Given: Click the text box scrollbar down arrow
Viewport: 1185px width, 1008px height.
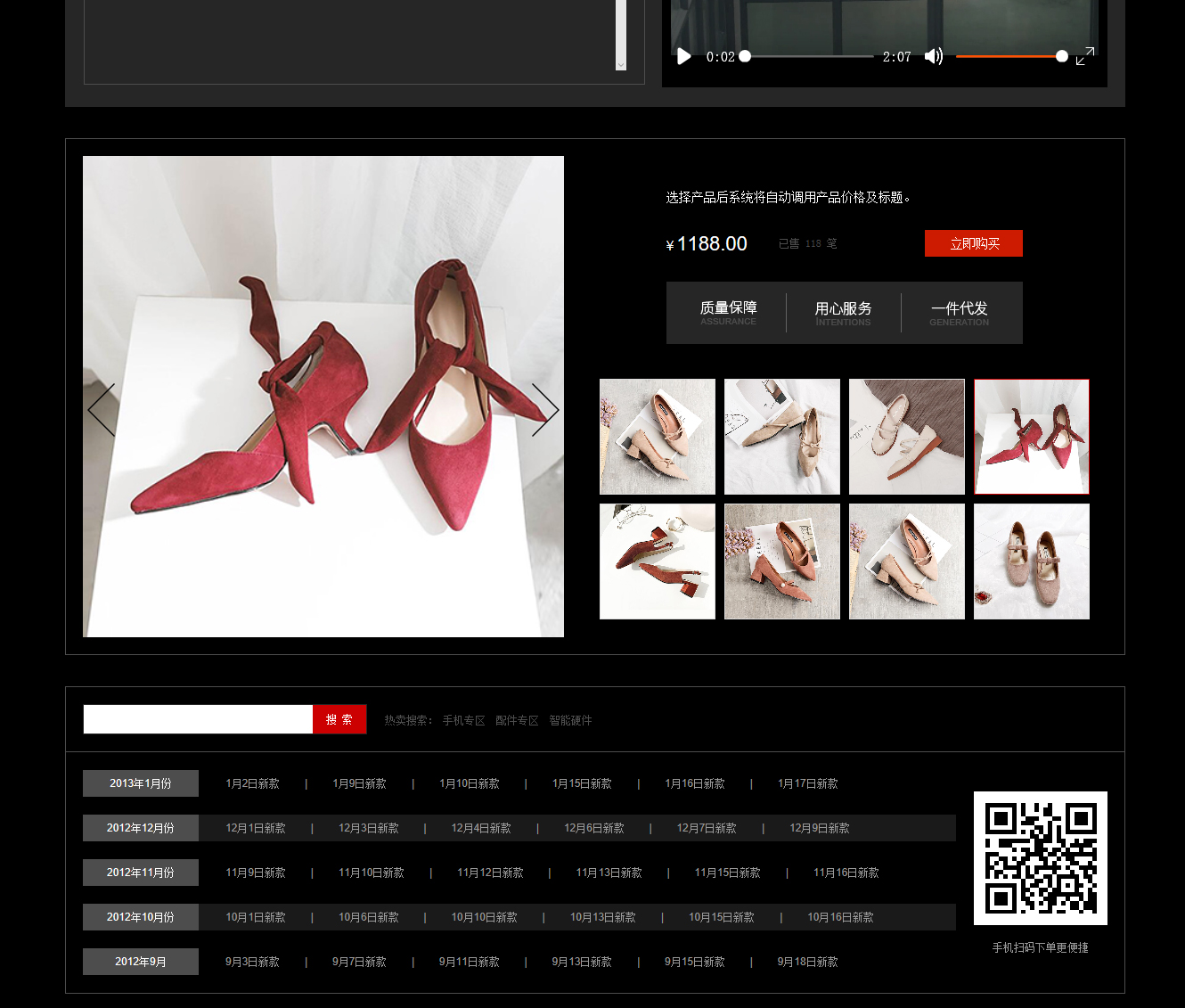Looking at the screenshot, I should click(621, 65).
